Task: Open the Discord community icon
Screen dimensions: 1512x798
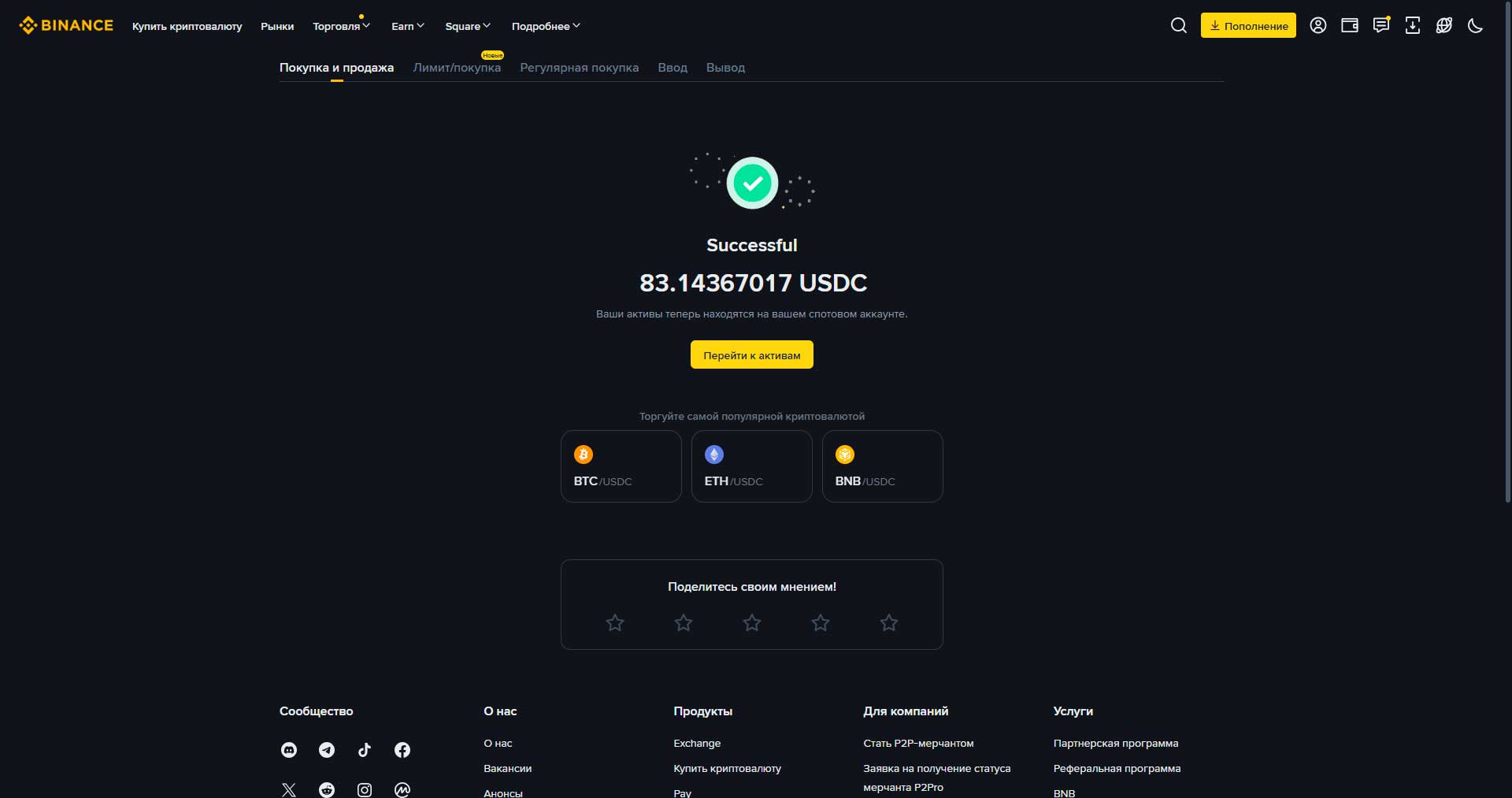Action: pyautogui.click(x=289, y=750)
